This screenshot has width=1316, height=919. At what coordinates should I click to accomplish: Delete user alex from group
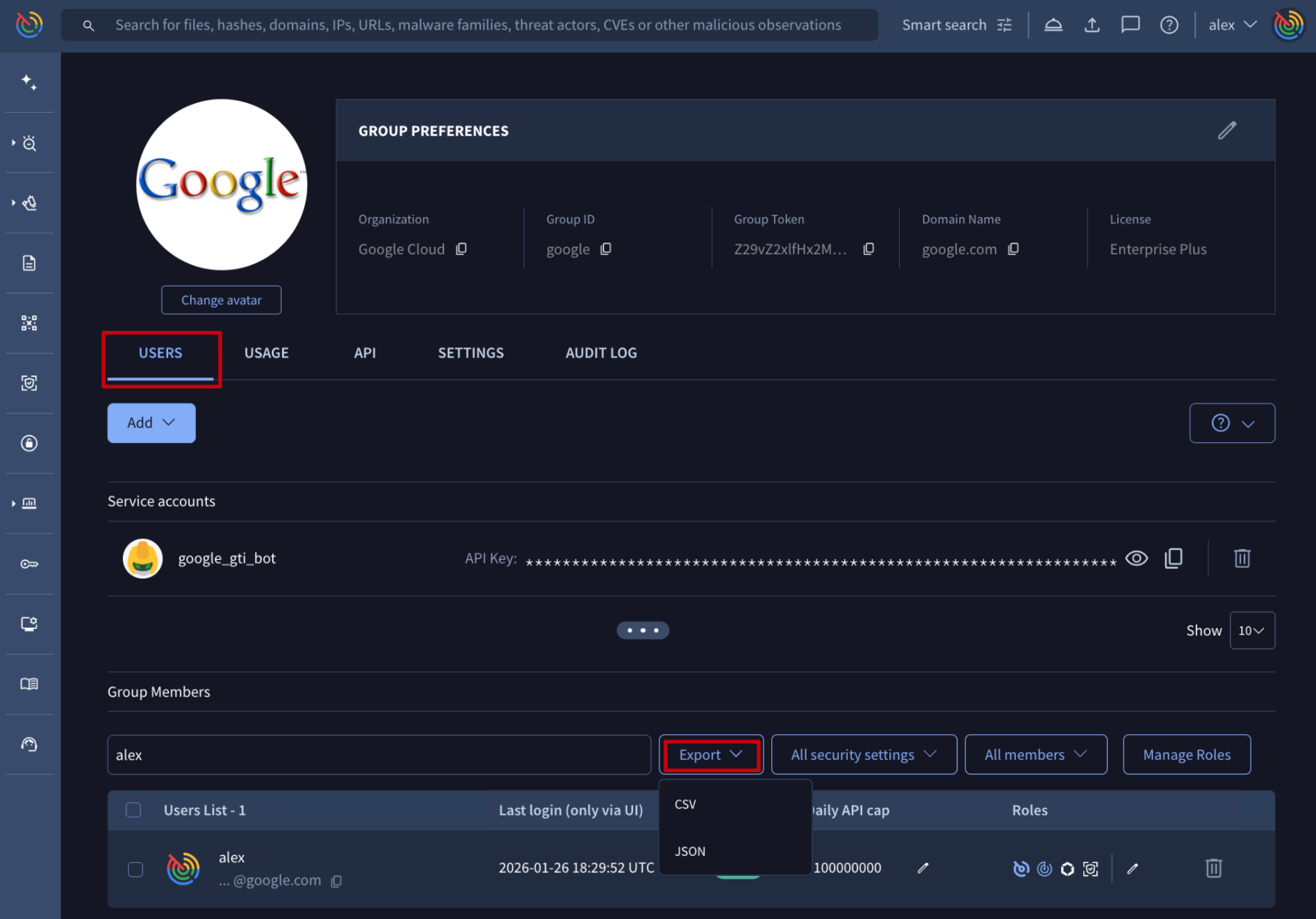tap(1214, 868)
